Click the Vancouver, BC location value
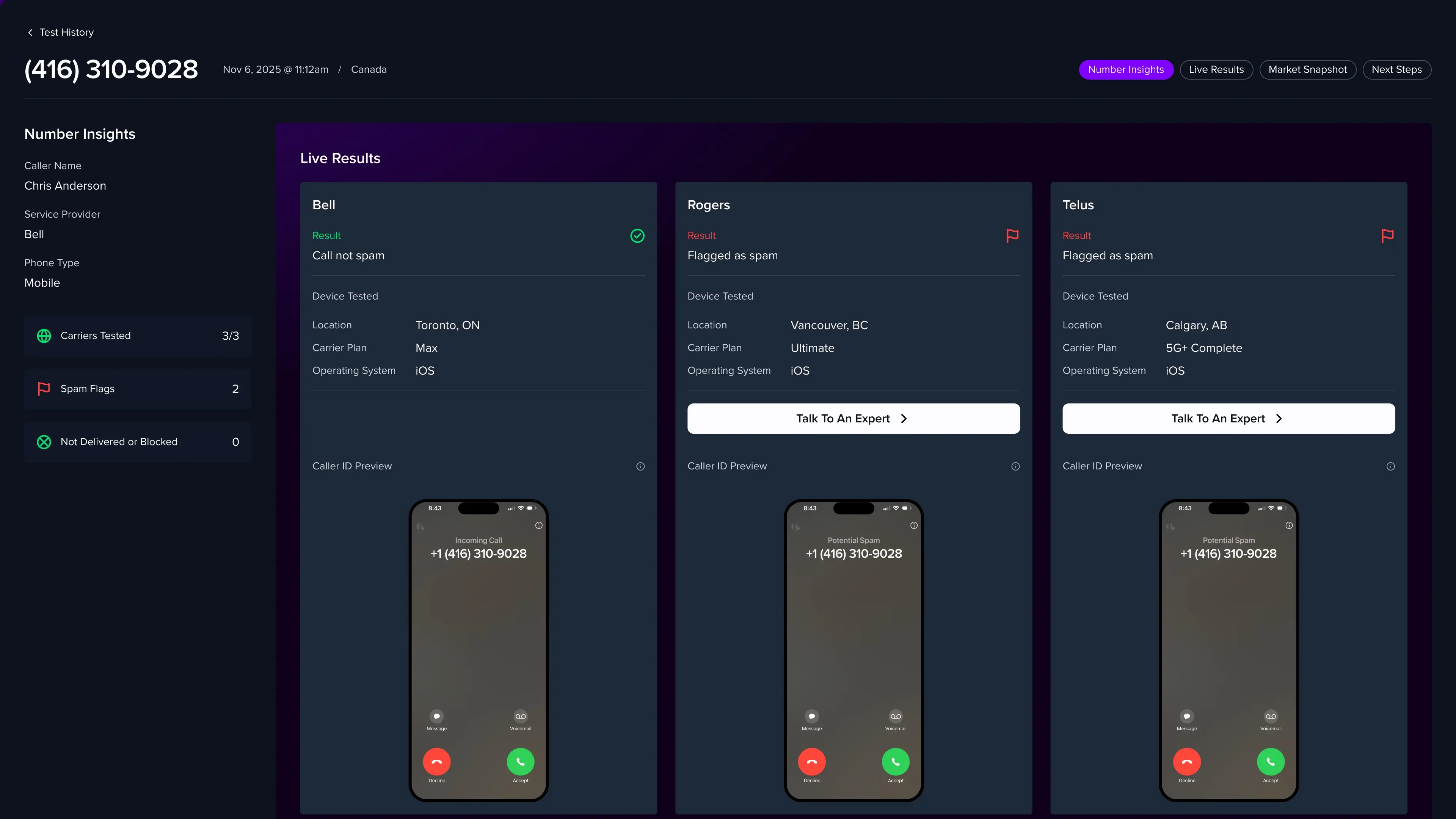The height and width of the screenshot is (819, 1456). click(x=828, y=326)
